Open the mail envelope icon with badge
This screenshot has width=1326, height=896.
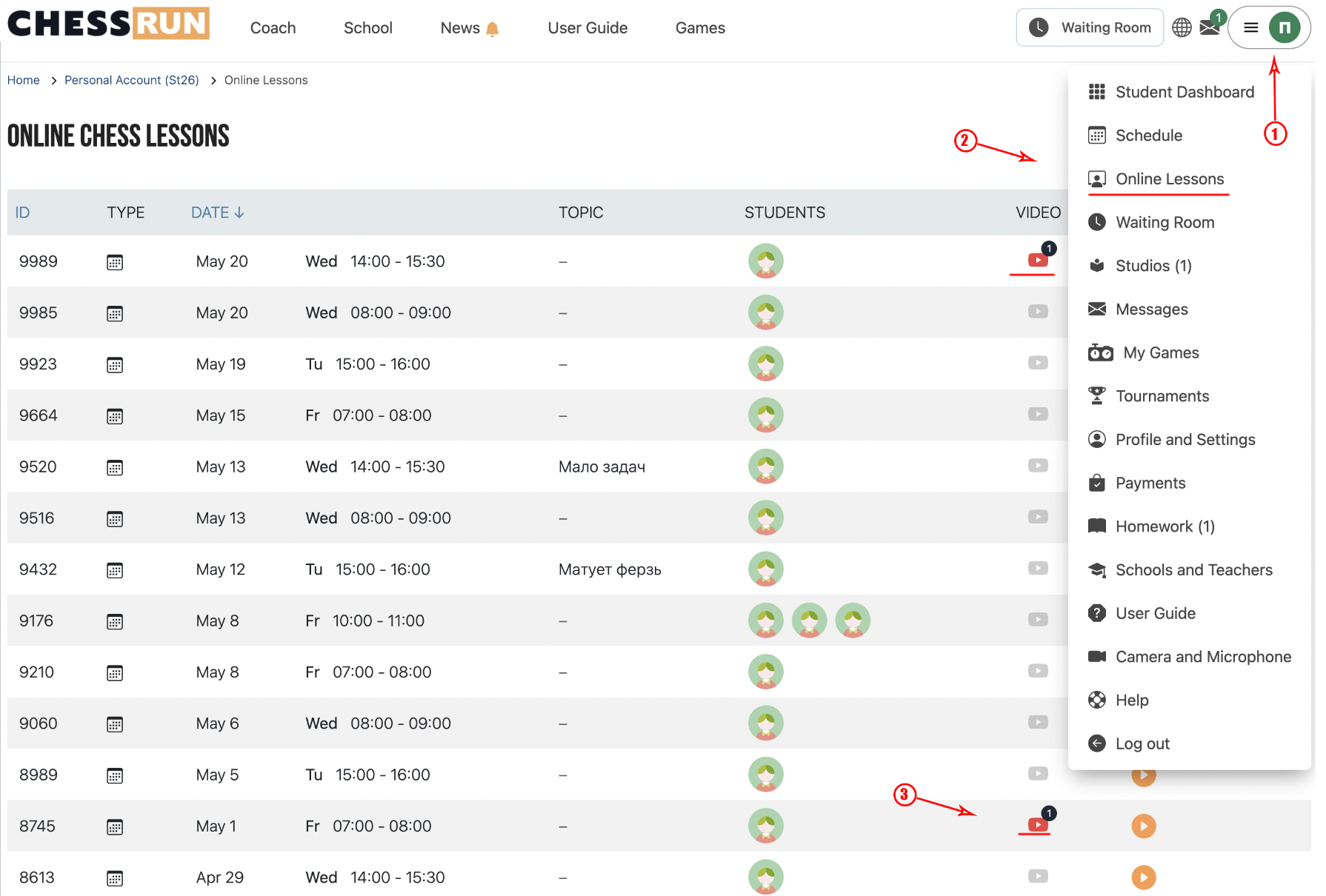pos(1210,27)
